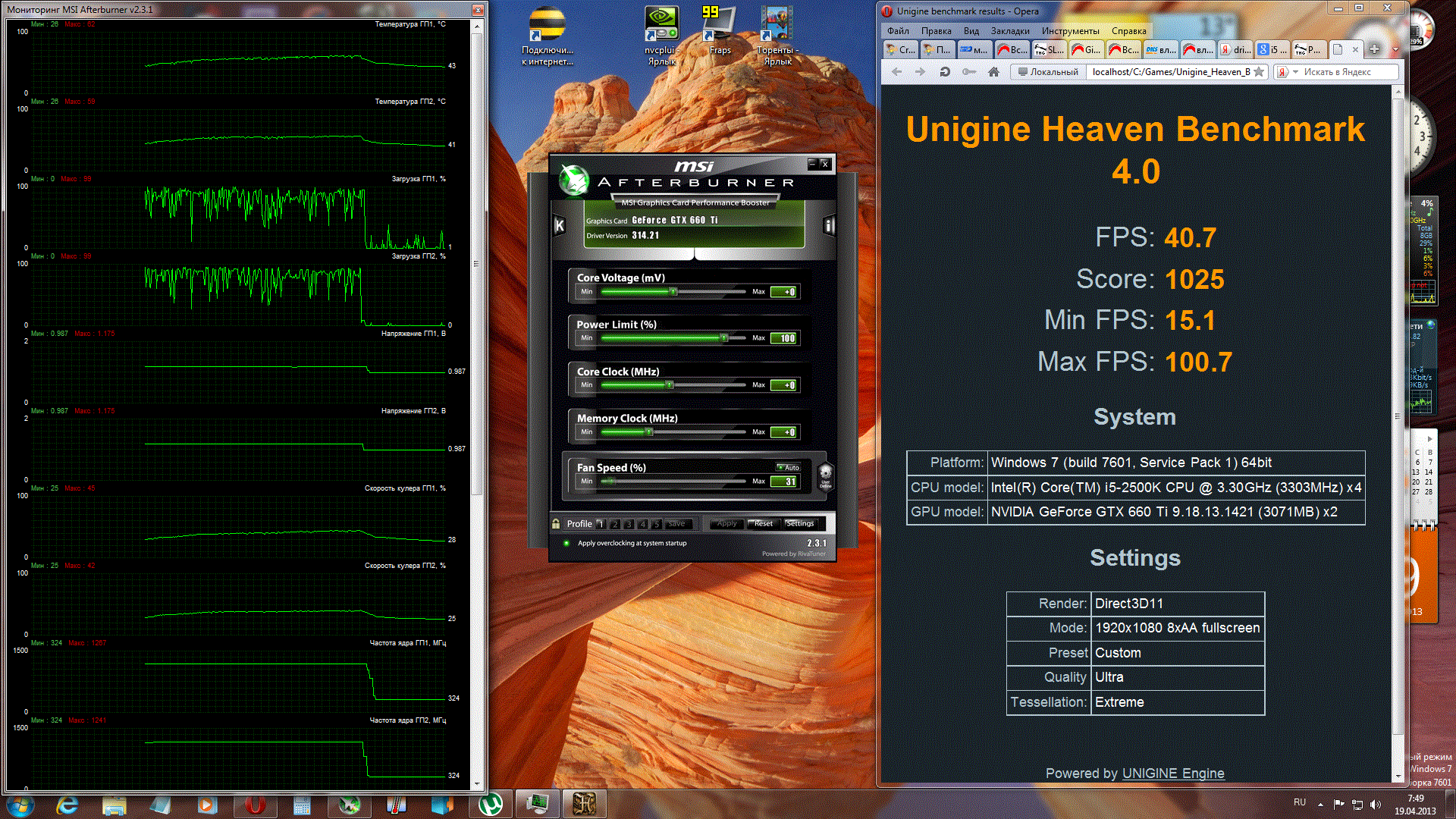Select profile slot 2 in Afterburner
Image resolution: width=1456 pixels, height=819 pixels.
615,524
